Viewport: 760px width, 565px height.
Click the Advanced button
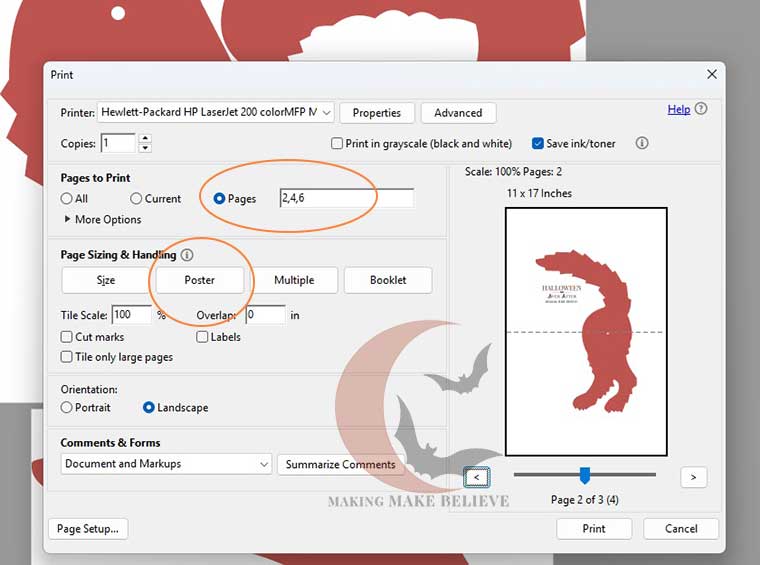(x=458, y=113)
